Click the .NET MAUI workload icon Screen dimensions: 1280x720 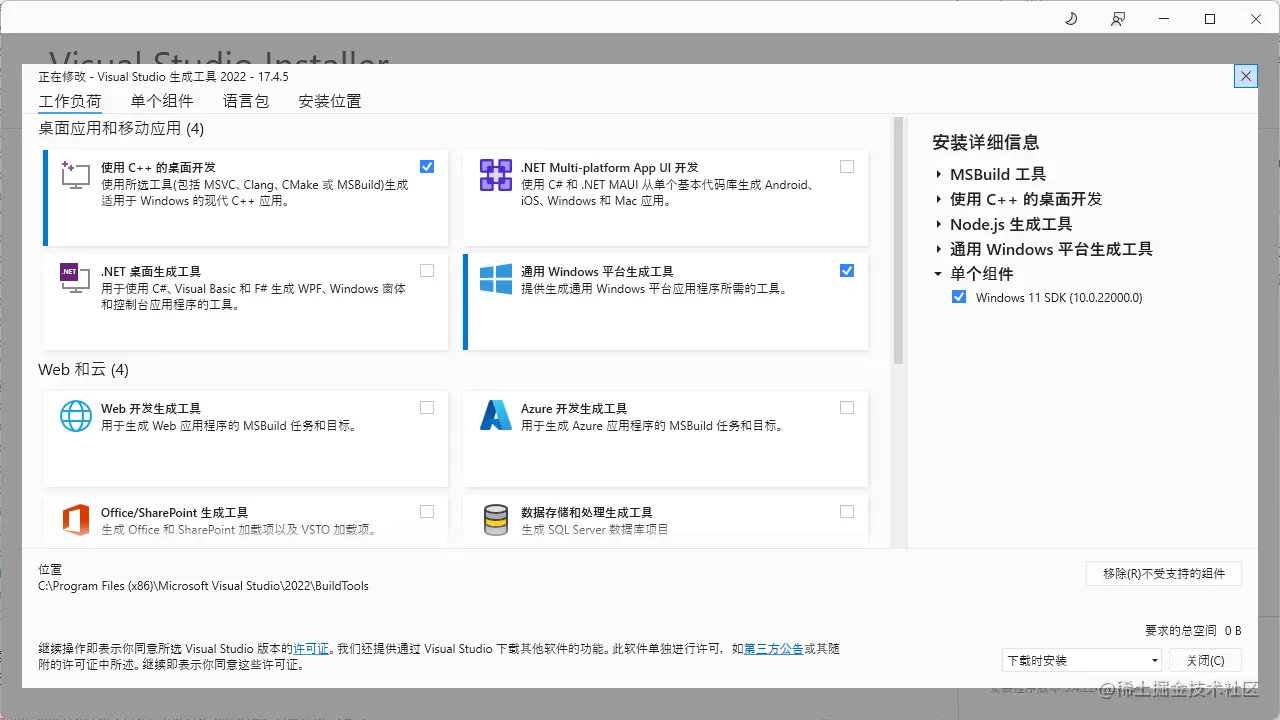coord(496,175)
